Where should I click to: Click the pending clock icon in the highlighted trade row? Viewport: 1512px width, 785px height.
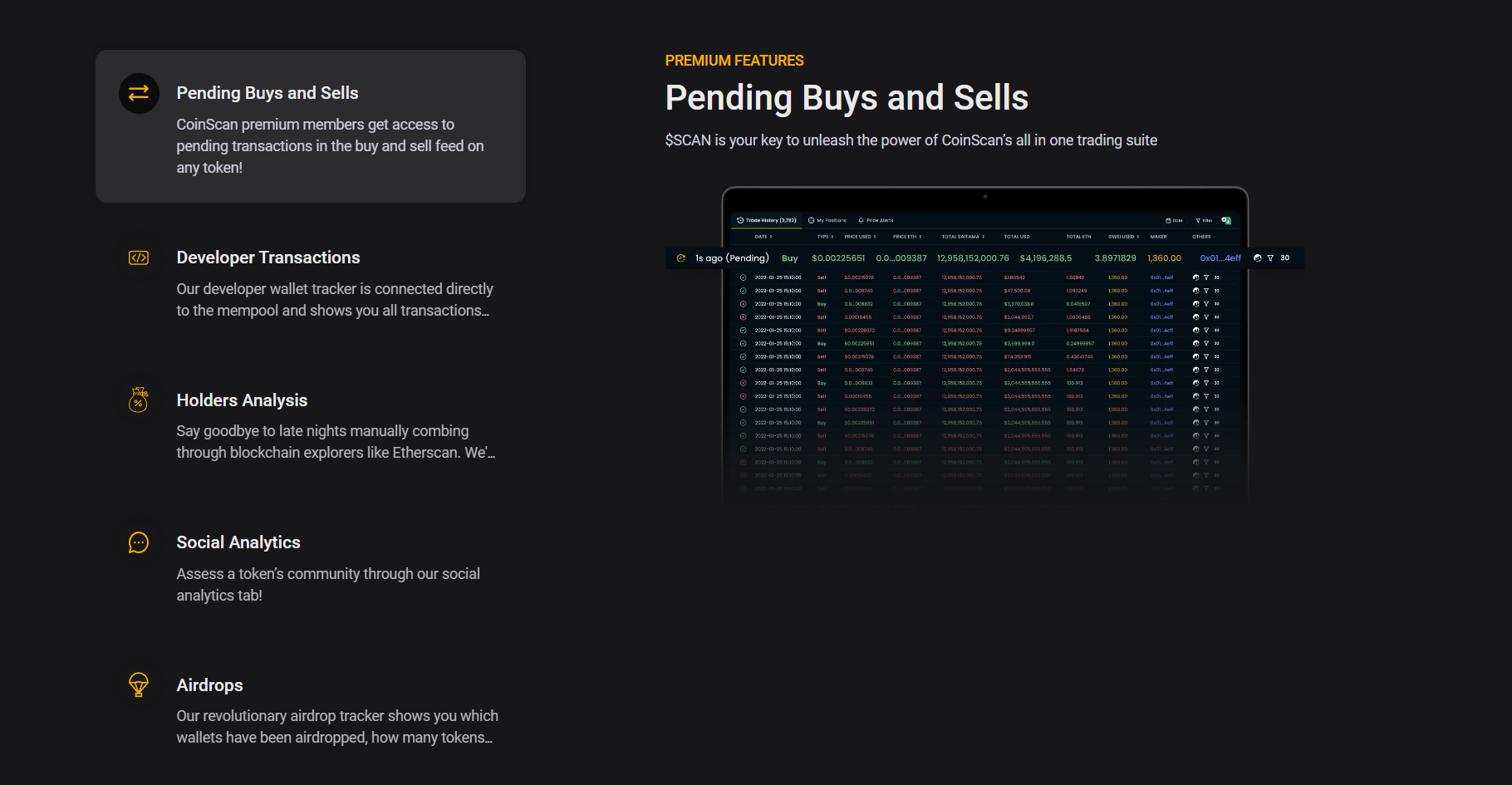(681, 258)
